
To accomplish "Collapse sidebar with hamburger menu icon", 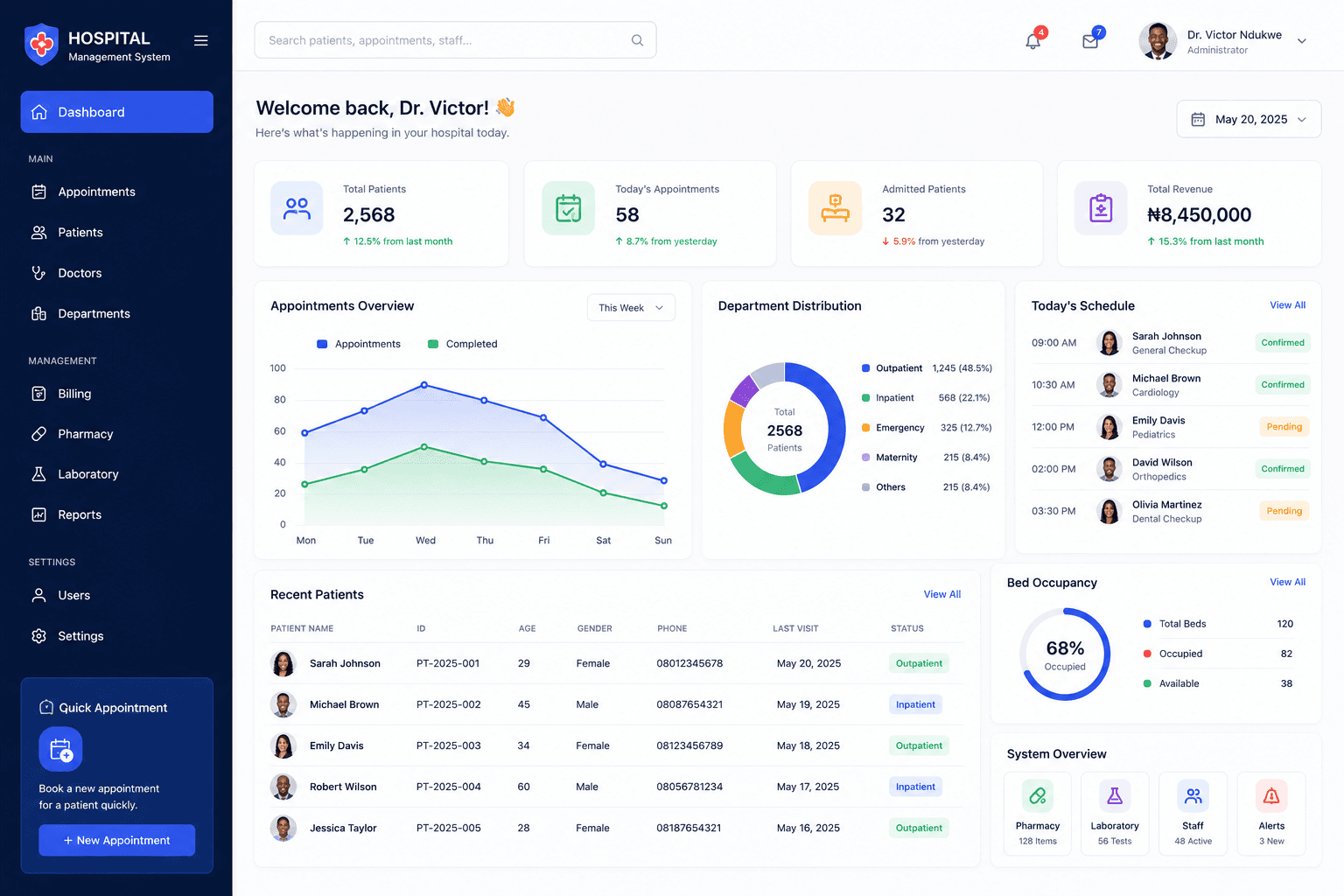I will click(200, 40).
